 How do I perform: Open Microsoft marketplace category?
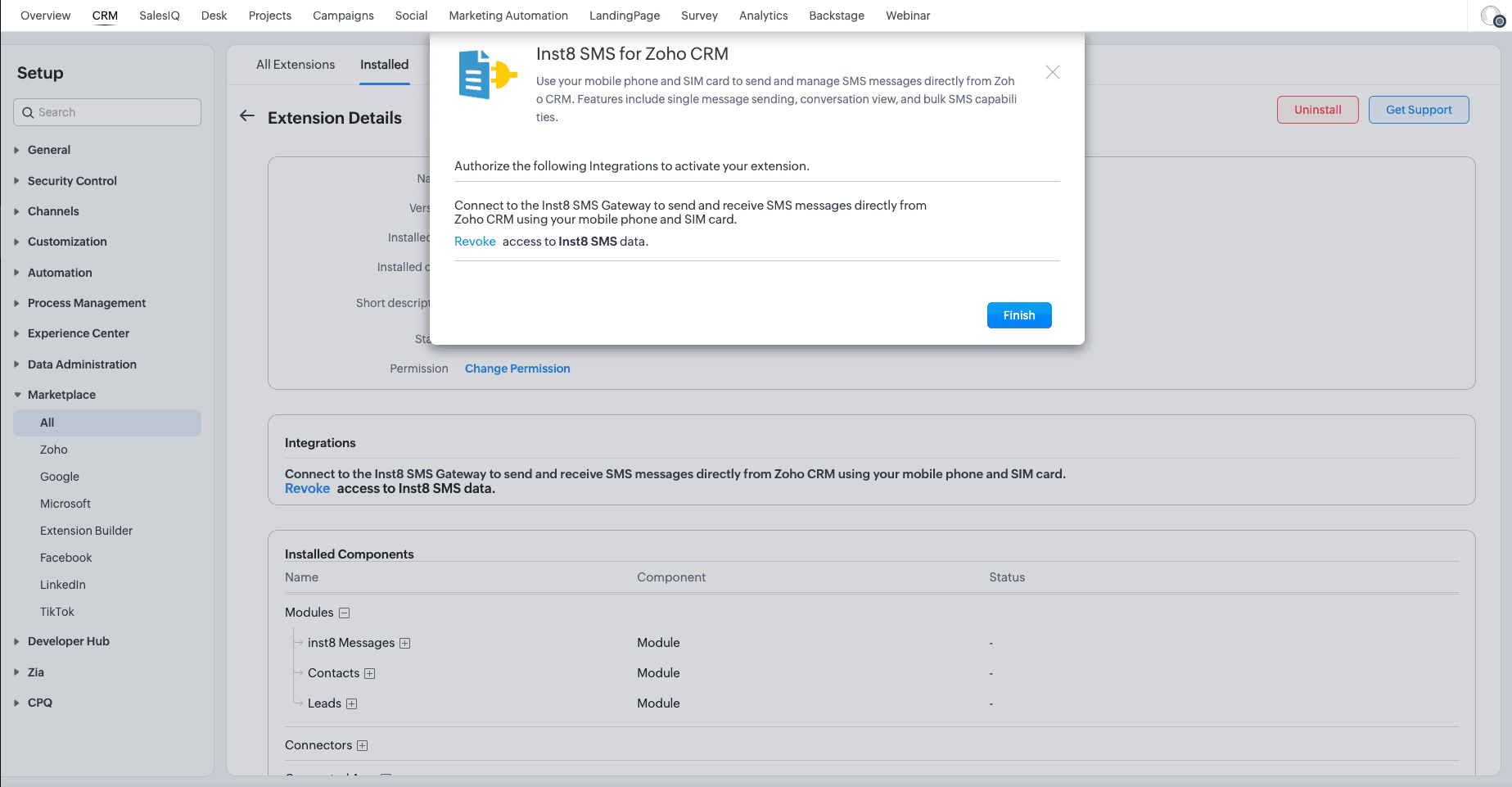(x=65, y=504)
